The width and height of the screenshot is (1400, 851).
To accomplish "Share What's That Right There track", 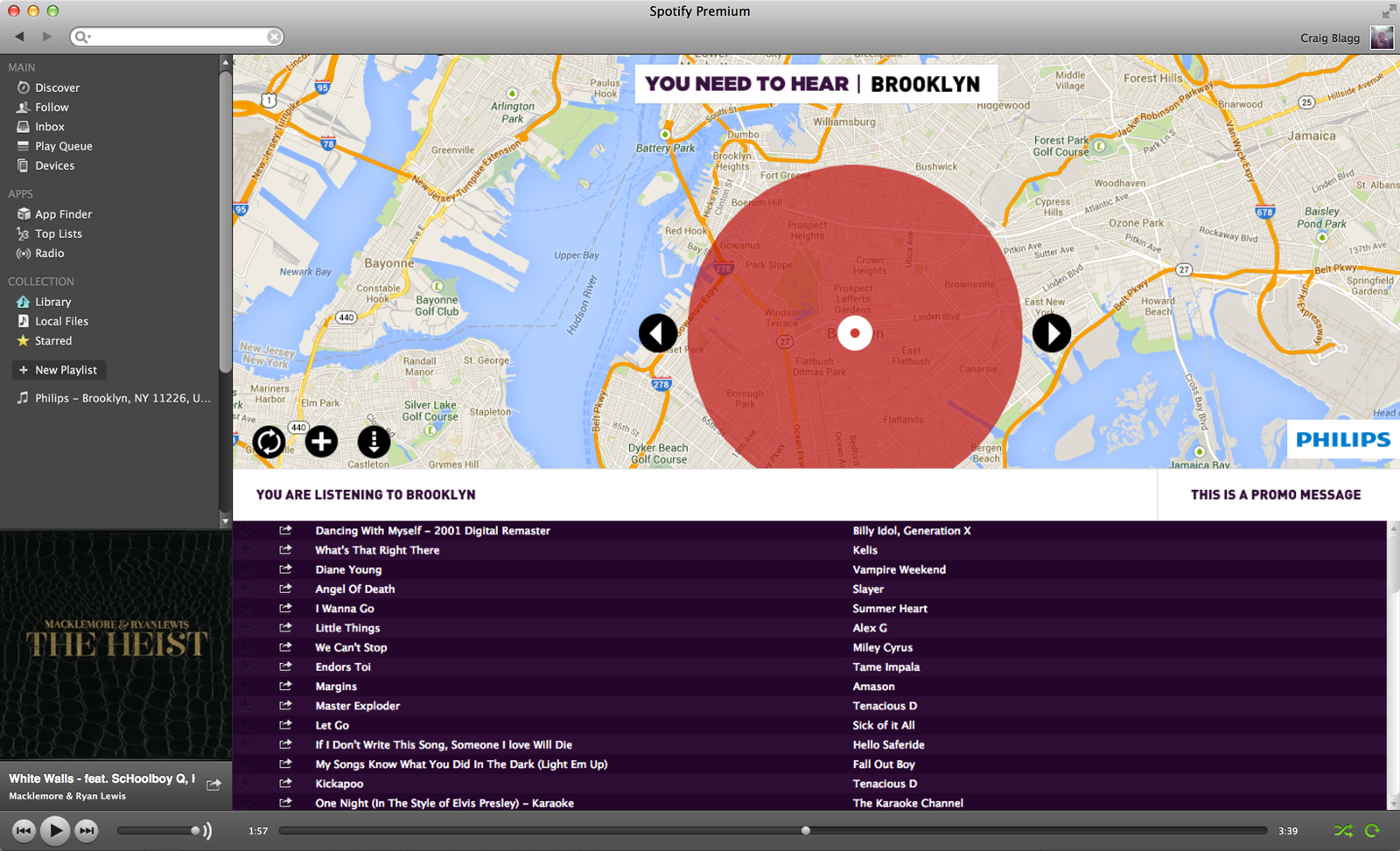I will [285, 549].
